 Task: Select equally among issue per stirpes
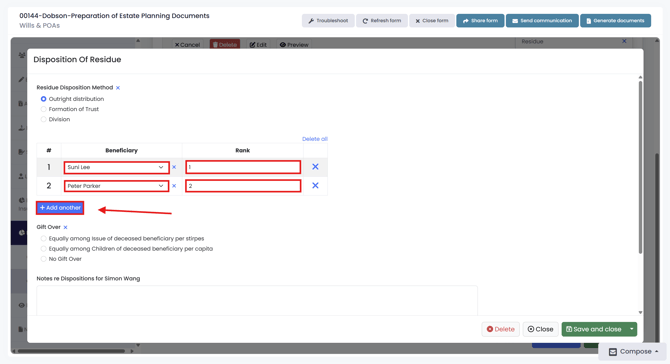tap(44, 238)
